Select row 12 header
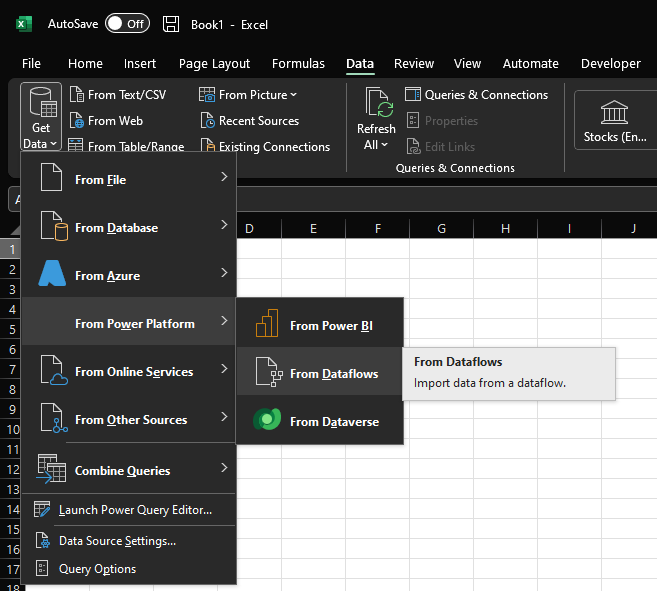This screenshot has width=657, height=591. [x=12, y=469]
